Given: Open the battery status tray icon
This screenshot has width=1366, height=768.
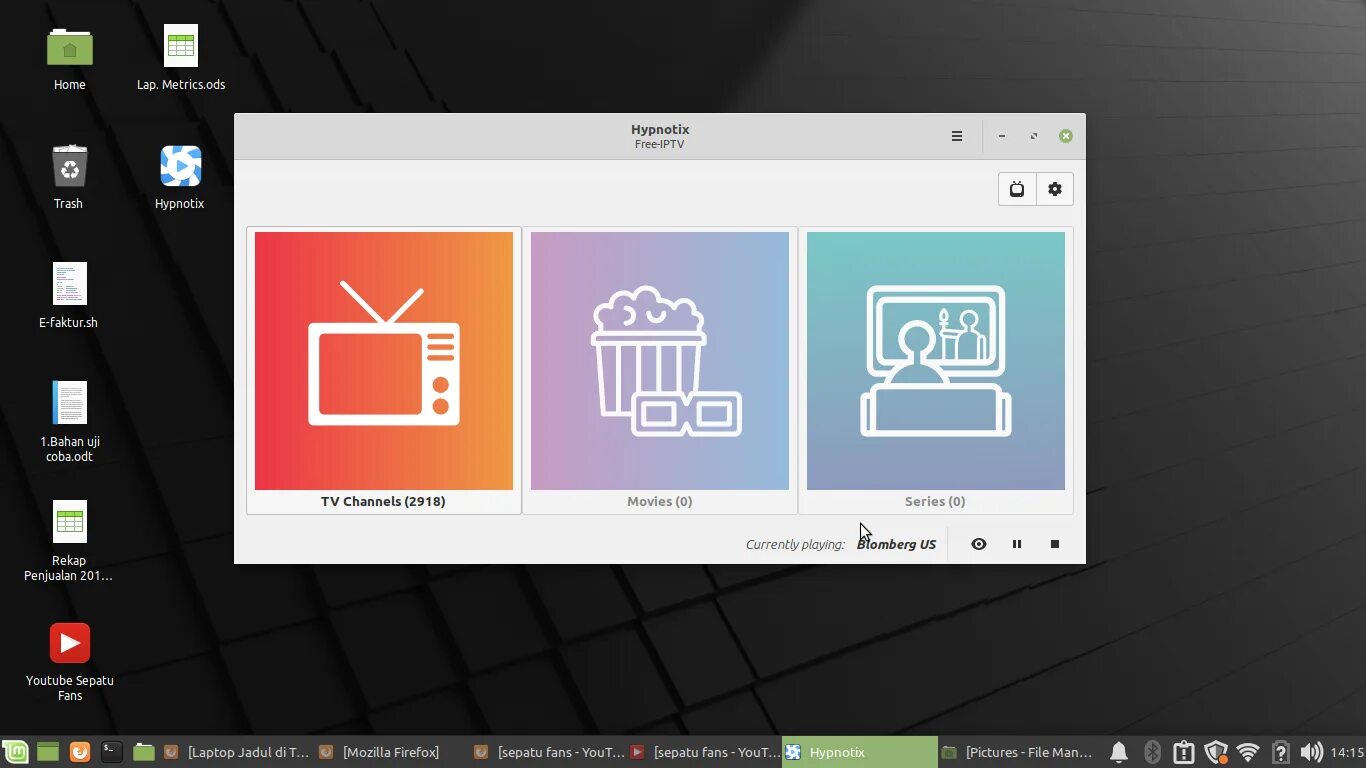Looking at the screenshot, I should (x=1280, y=752).
